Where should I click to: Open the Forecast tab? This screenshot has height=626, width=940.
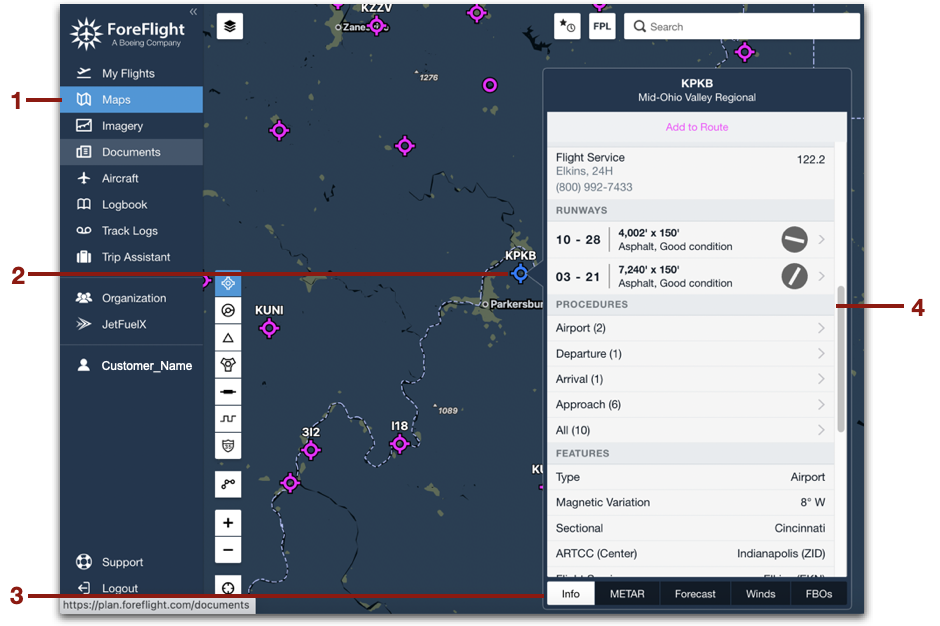[695, 594]
